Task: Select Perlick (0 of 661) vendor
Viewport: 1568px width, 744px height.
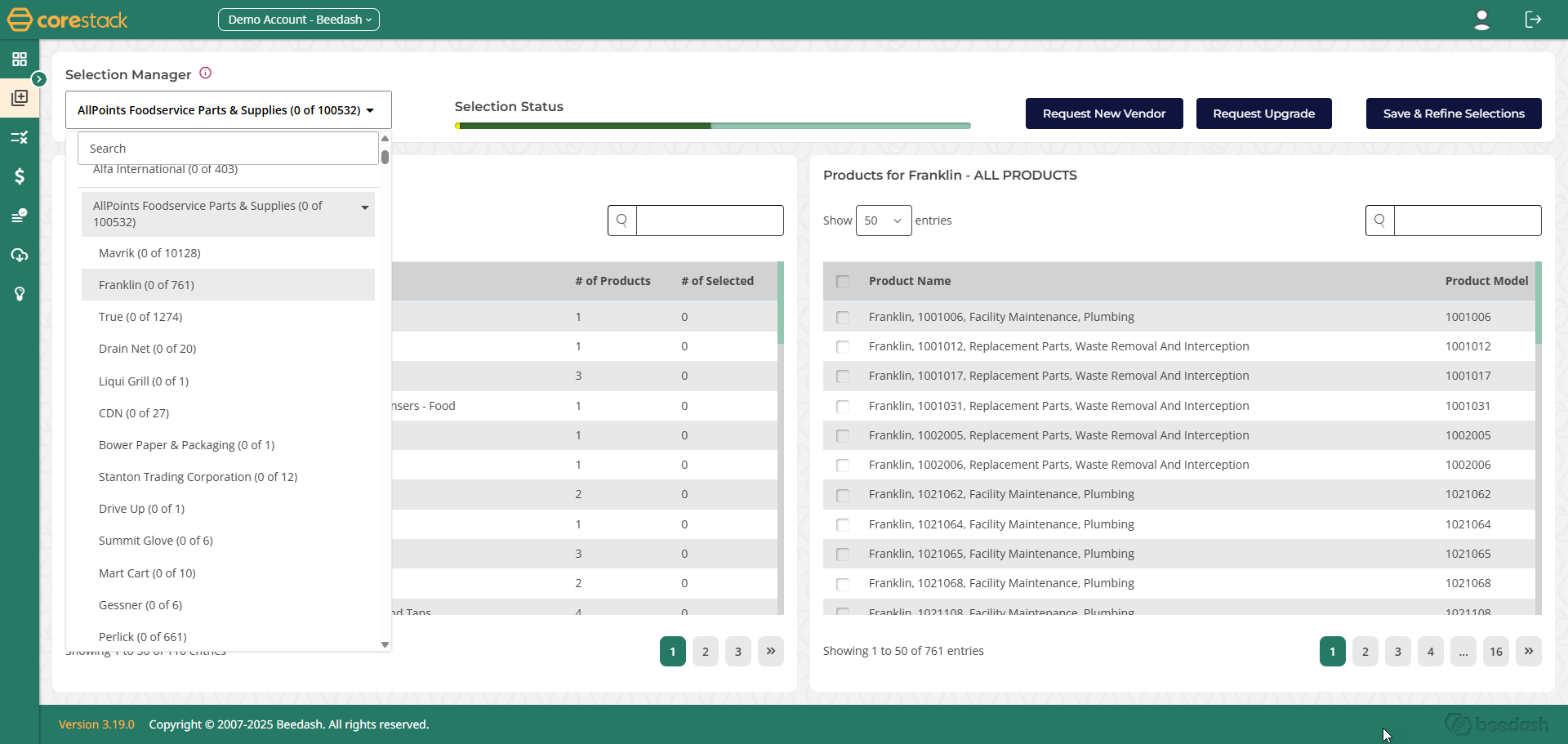Action: pos(228,637)
